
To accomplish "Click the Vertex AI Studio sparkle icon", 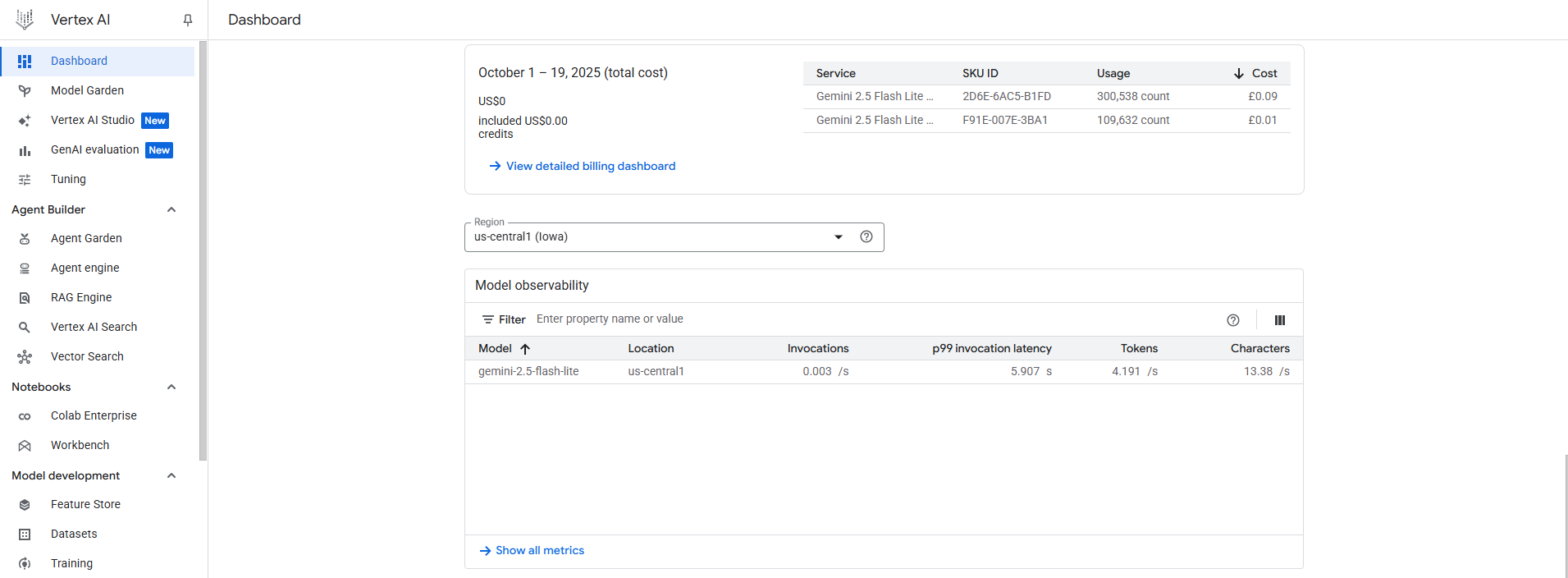I will click(25, 120).
